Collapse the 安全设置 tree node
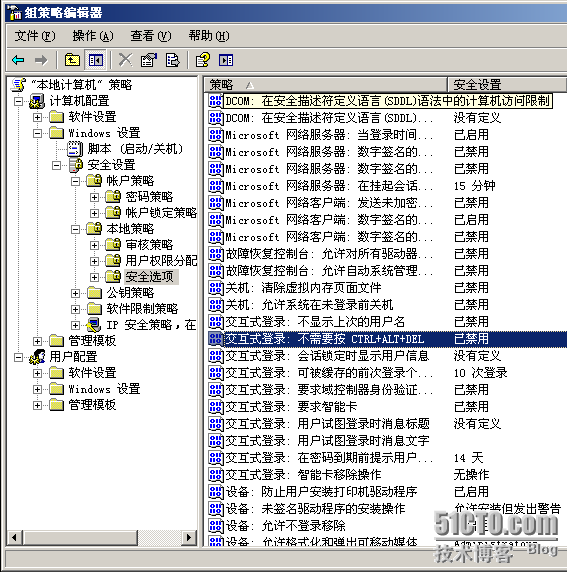567x572 pixels. click(x=56, y=165)
